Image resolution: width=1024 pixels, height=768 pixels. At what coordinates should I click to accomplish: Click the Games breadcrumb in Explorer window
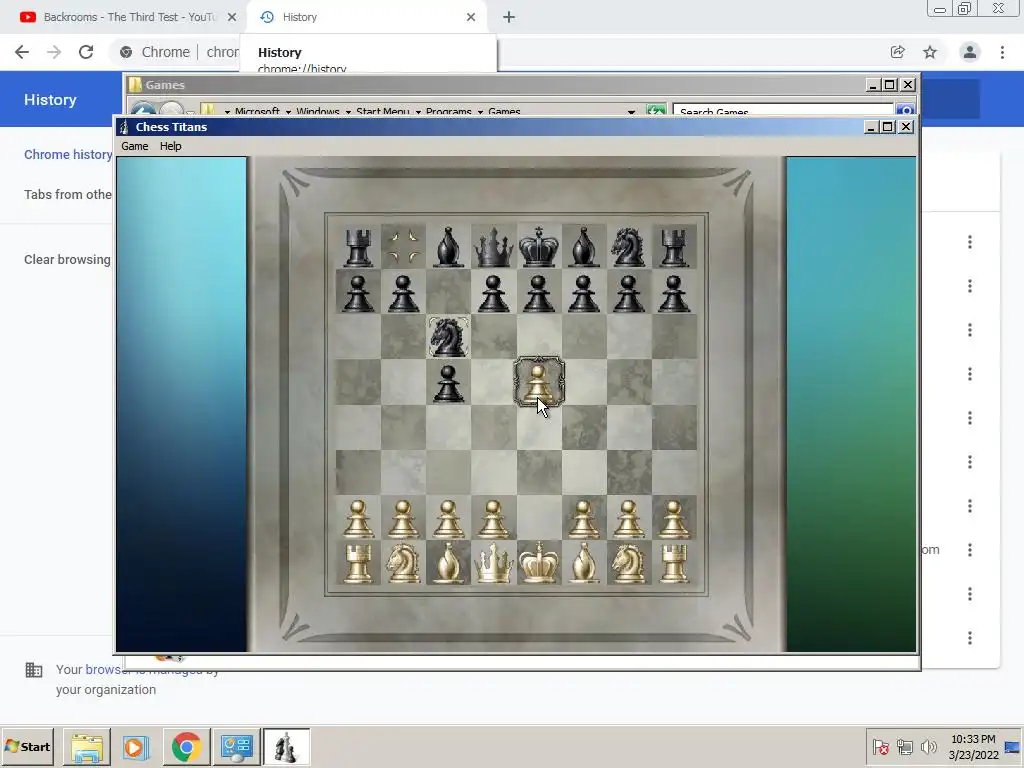coord(504,112)
